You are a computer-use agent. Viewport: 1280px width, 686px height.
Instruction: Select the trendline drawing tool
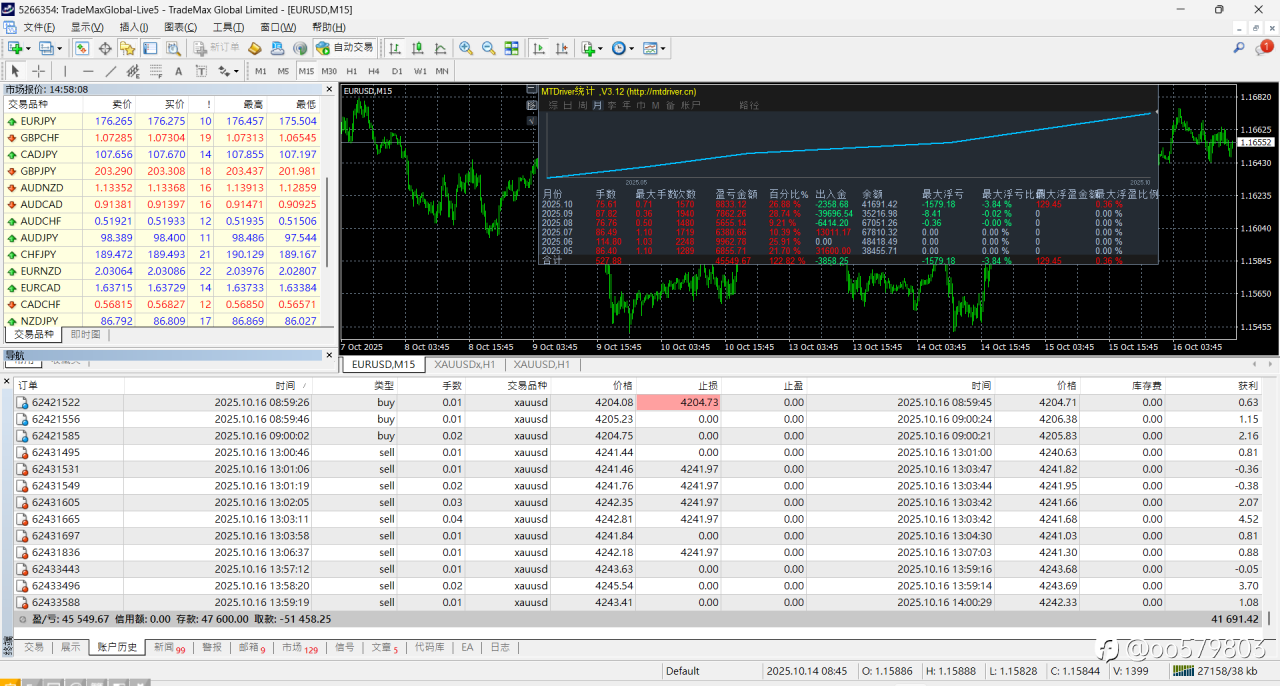pos(110,71)
